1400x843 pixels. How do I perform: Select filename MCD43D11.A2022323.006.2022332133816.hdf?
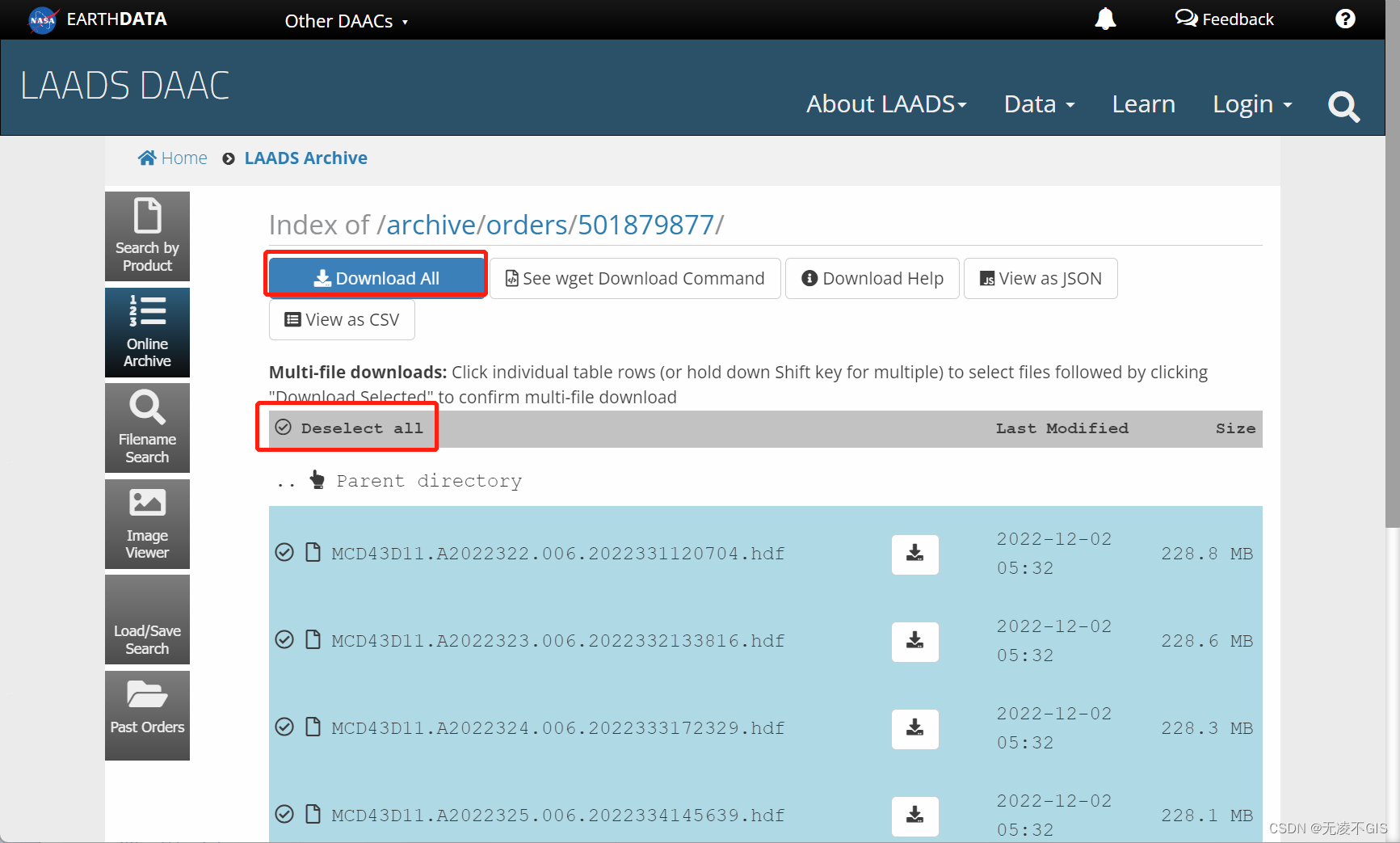pyautogui.click(x=557, y=641)
